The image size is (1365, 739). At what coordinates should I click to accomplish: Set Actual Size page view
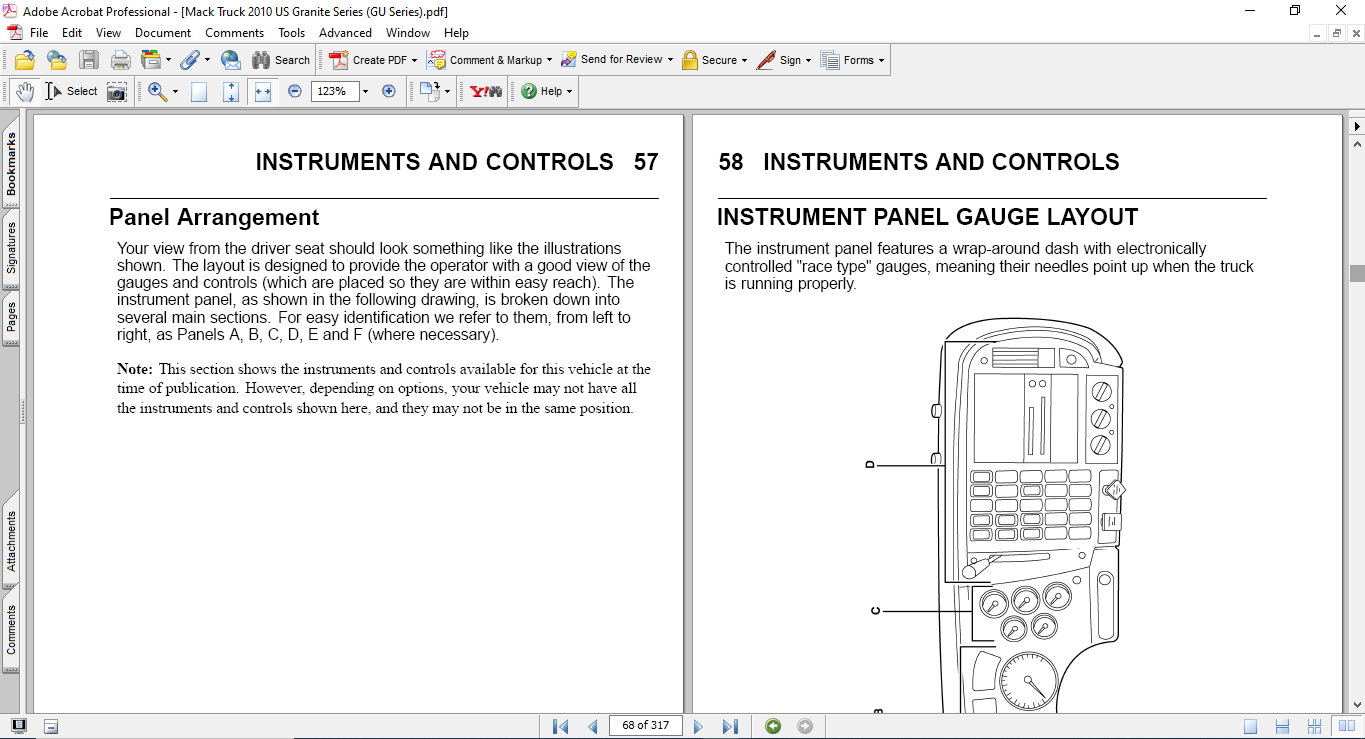(x=199, y=91)
